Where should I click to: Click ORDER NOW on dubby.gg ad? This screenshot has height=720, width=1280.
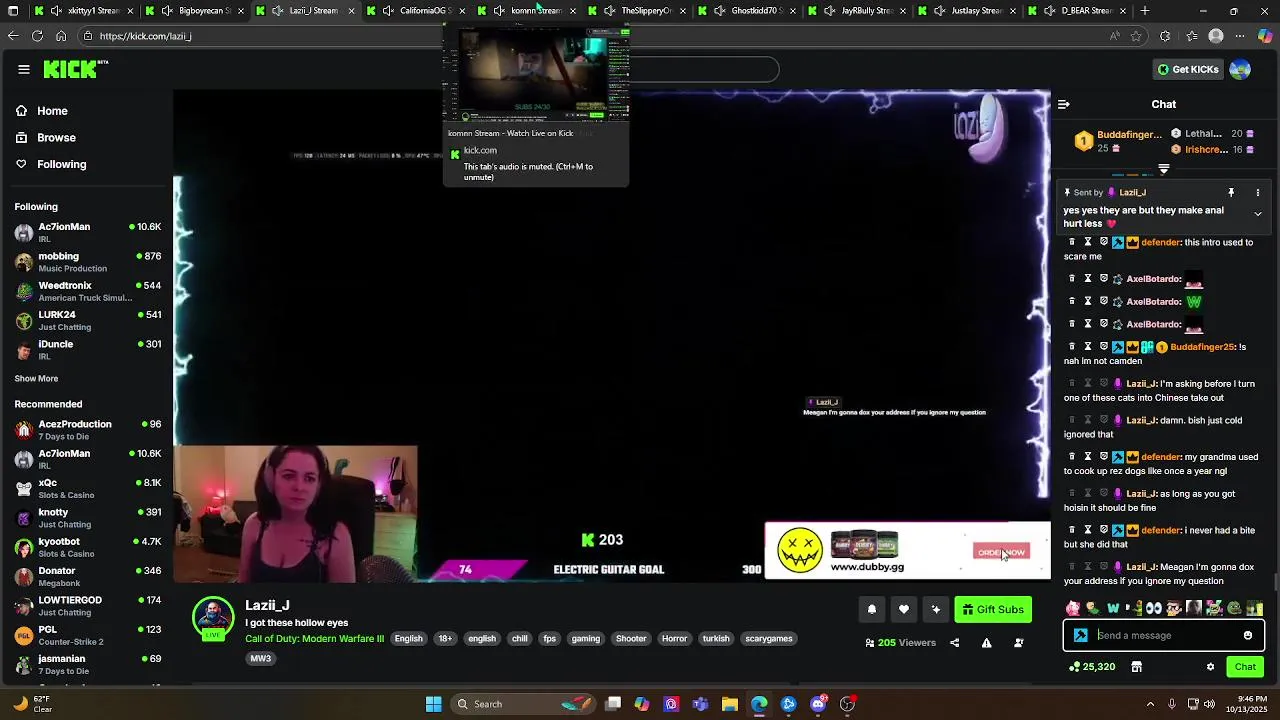click(1001, 552)
